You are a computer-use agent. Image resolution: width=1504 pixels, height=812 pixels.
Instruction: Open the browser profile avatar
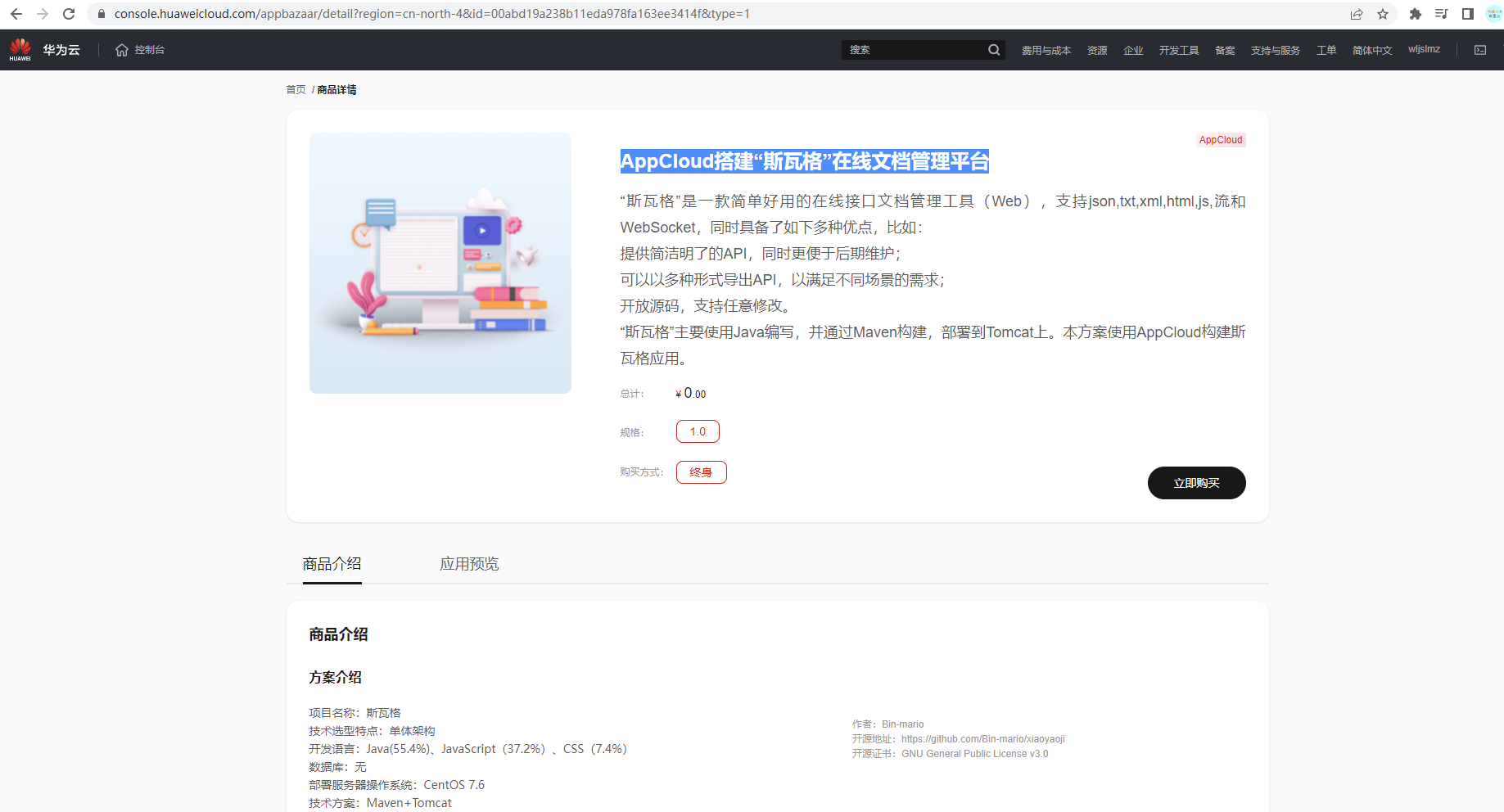coord(1494,14)
